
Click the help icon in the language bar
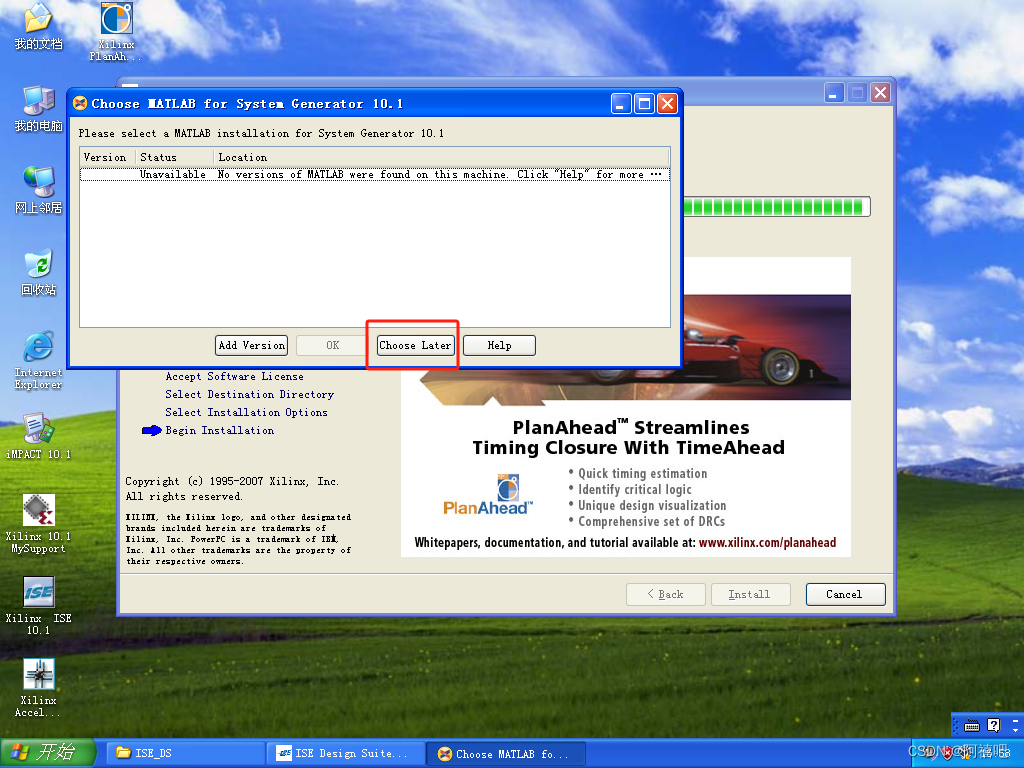tap(993, 726)
